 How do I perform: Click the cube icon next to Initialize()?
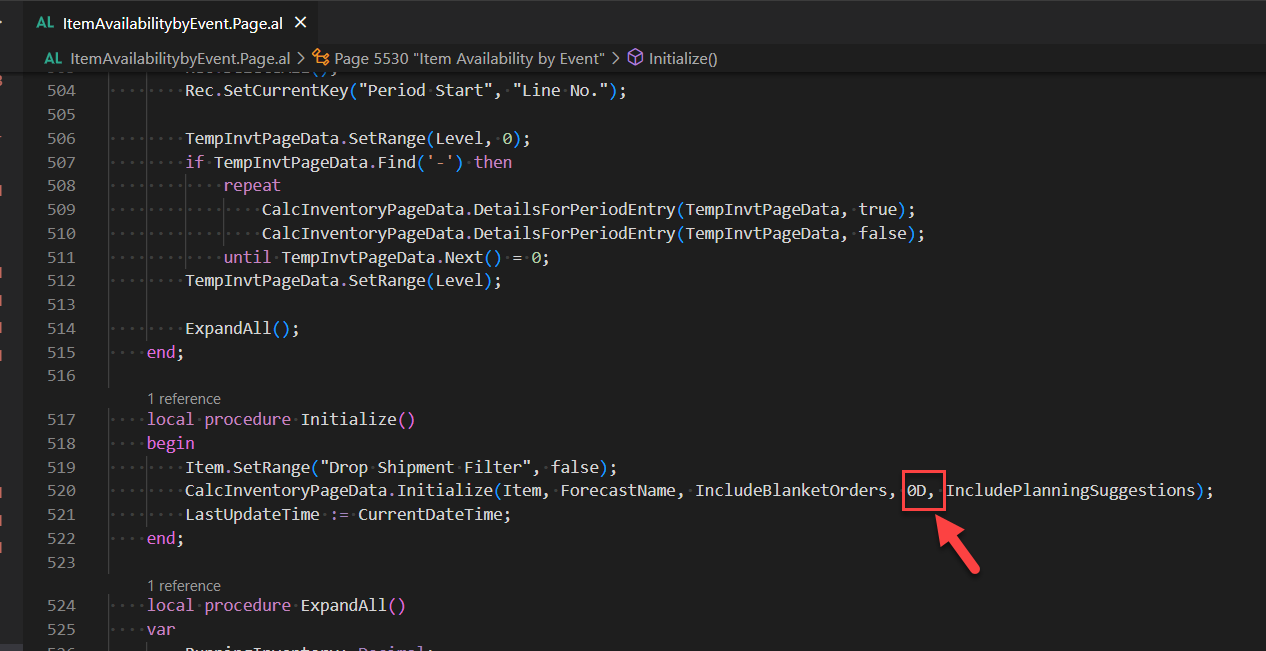tap(636, 58)
